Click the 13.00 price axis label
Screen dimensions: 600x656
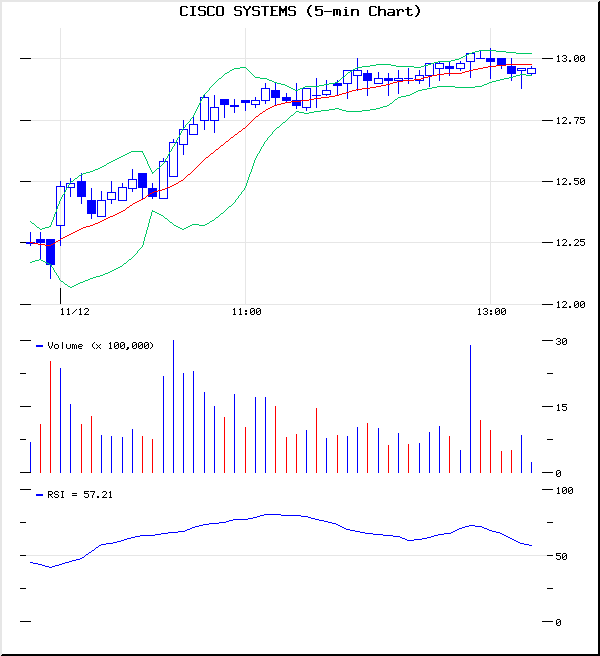(570, 59)
